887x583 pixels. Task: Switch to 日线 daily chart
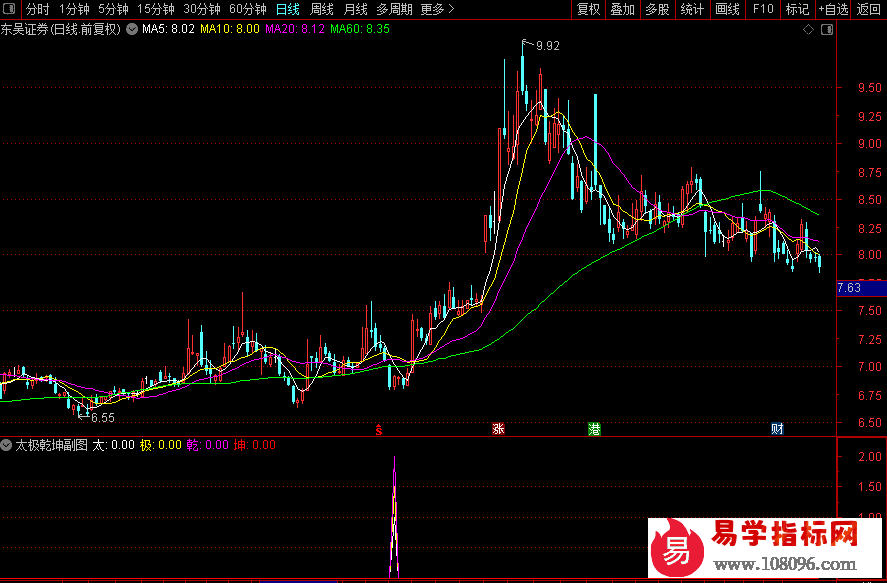click(x=288, y=9)
